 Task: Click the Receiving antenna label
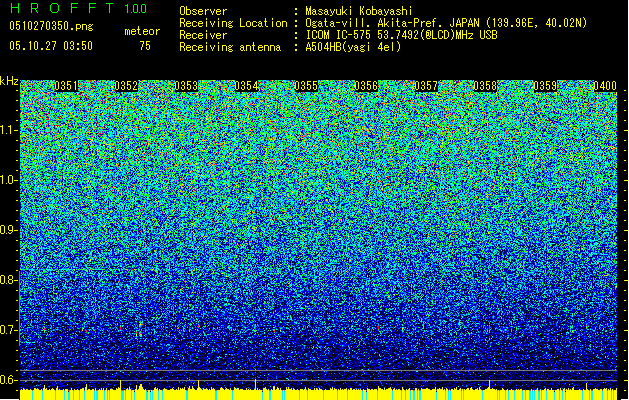tap(230, 47)
